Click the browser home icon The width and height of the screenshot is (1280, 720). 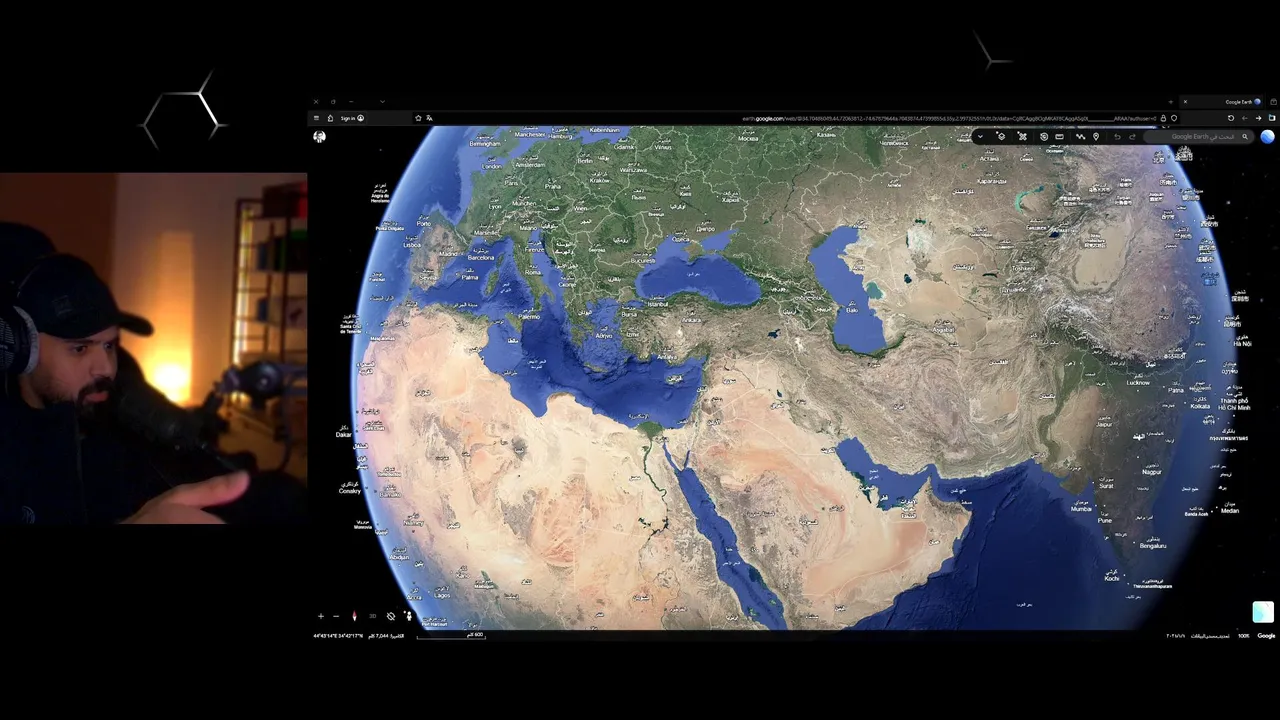330,118
